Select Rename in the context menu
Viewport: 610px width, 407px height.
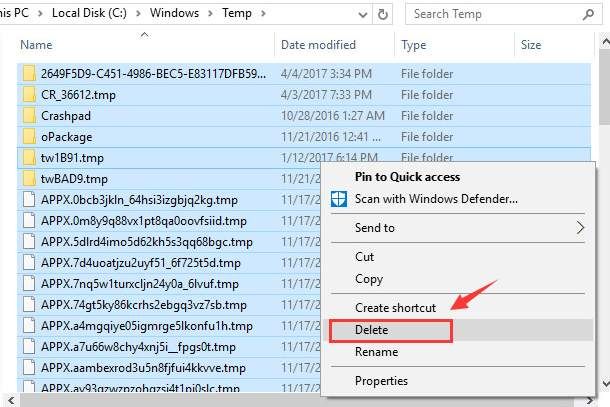coord(376,352)
